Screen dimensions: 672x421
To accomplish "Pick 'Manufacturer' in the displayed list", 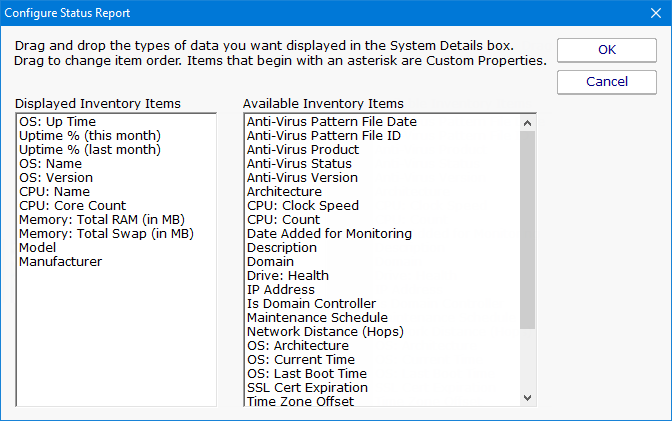I will 60,262.
